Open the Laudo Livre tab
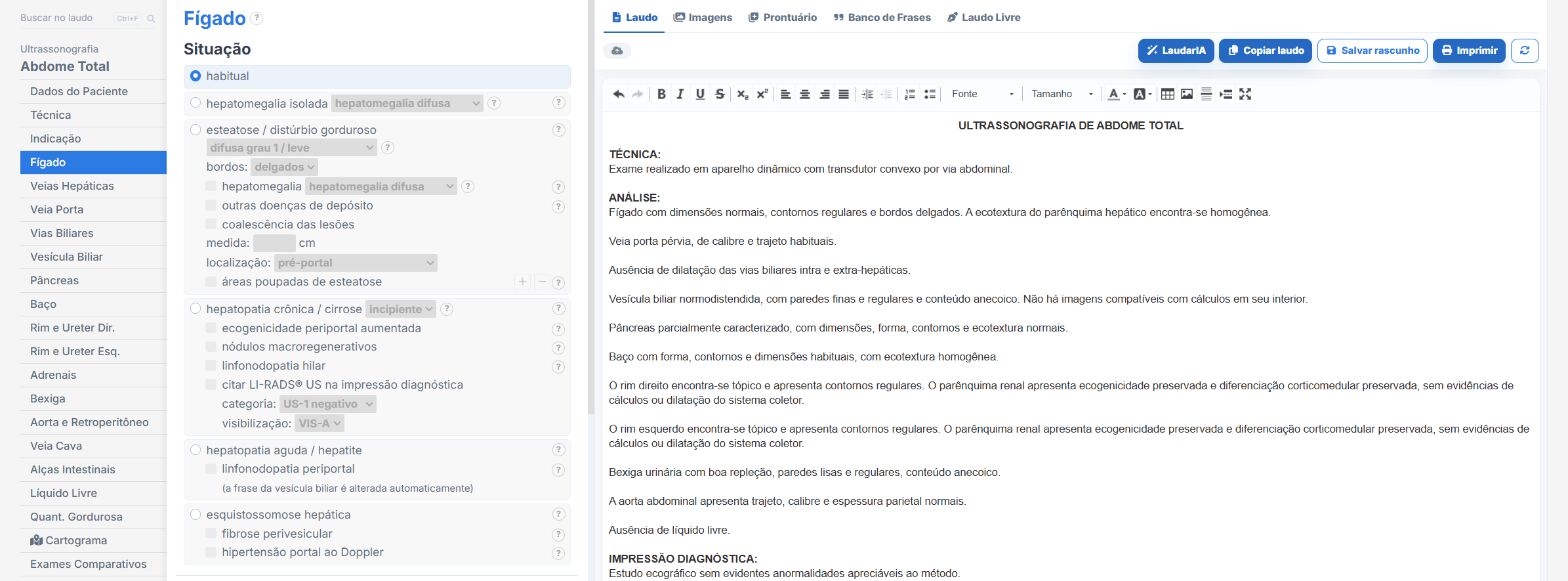The width and height of the screenshot is (1568, 581). tap(984, 17)
